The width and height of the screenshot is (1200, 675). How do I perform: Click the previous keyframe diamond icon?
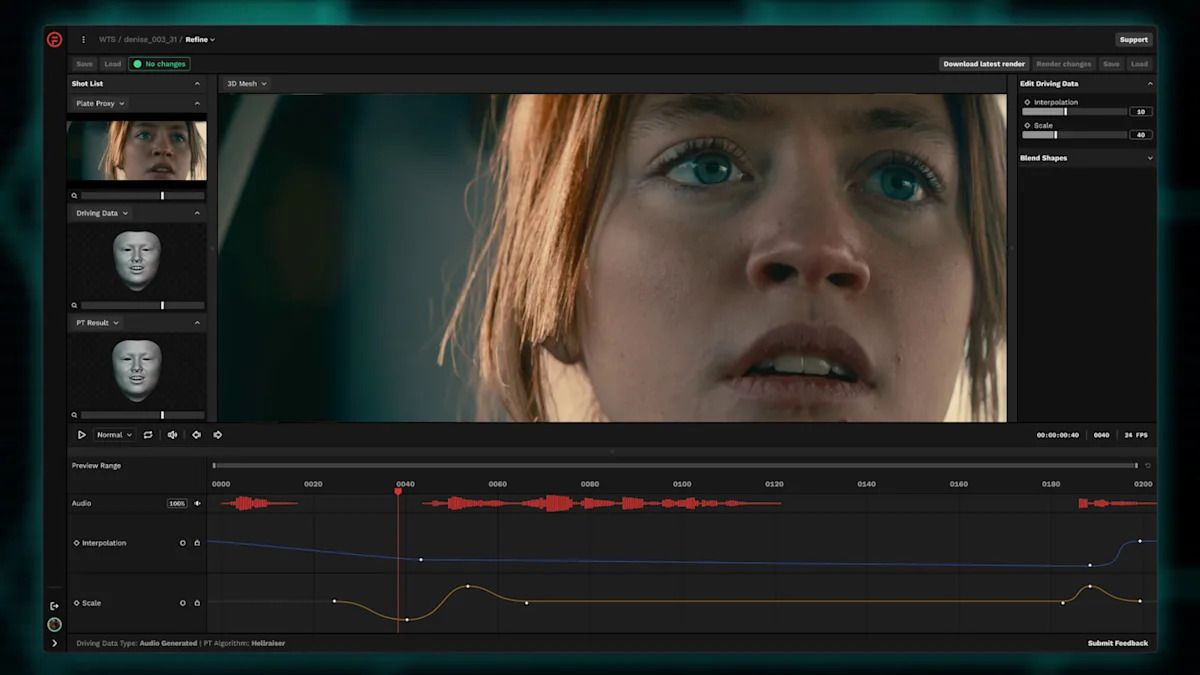196,434
